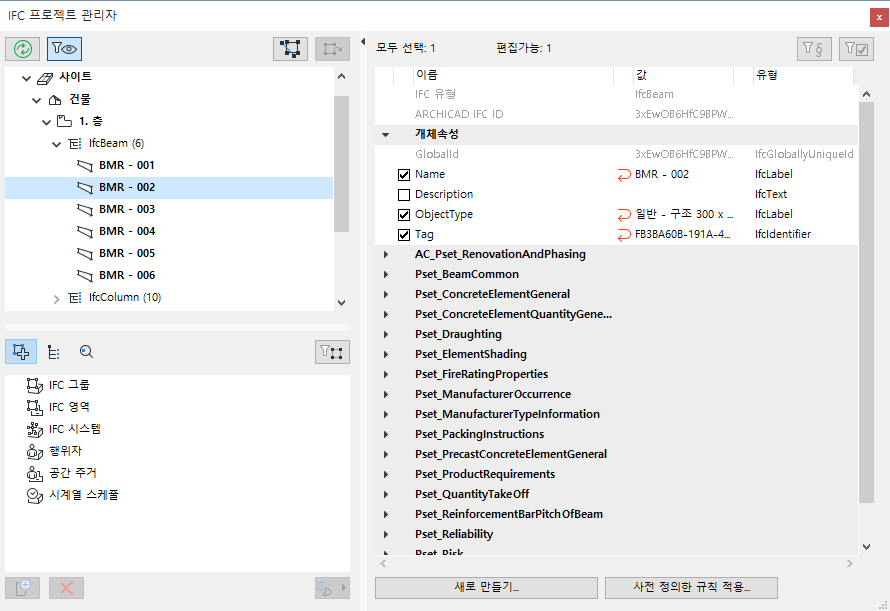Click the tree panel scroll down arrow

coord(341,303)
